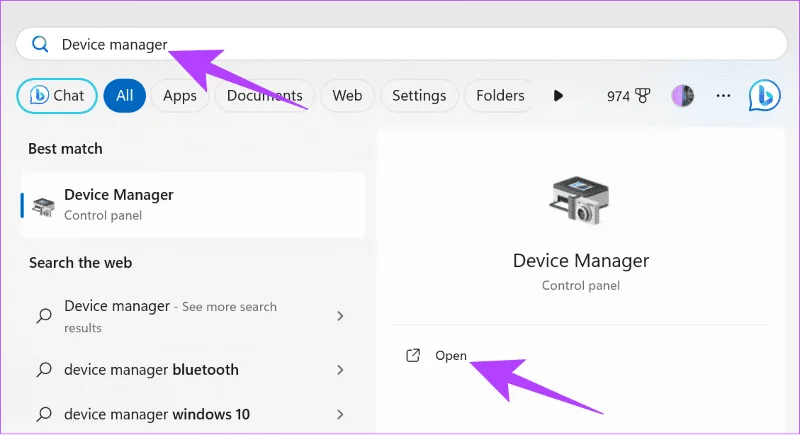Click Open for Device Manager
This screenshot has height=435, width=800.
tap(451, 355)
